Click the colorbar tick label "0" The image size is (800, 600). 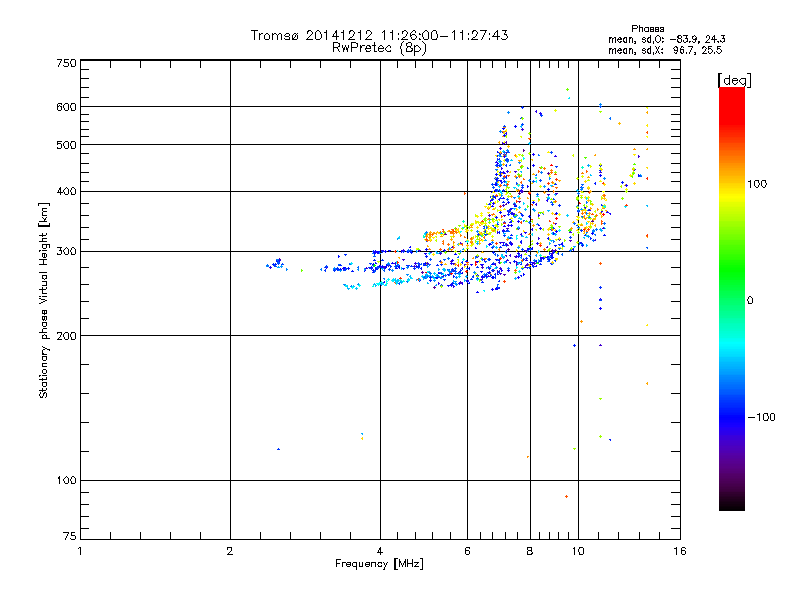(750, 301)
